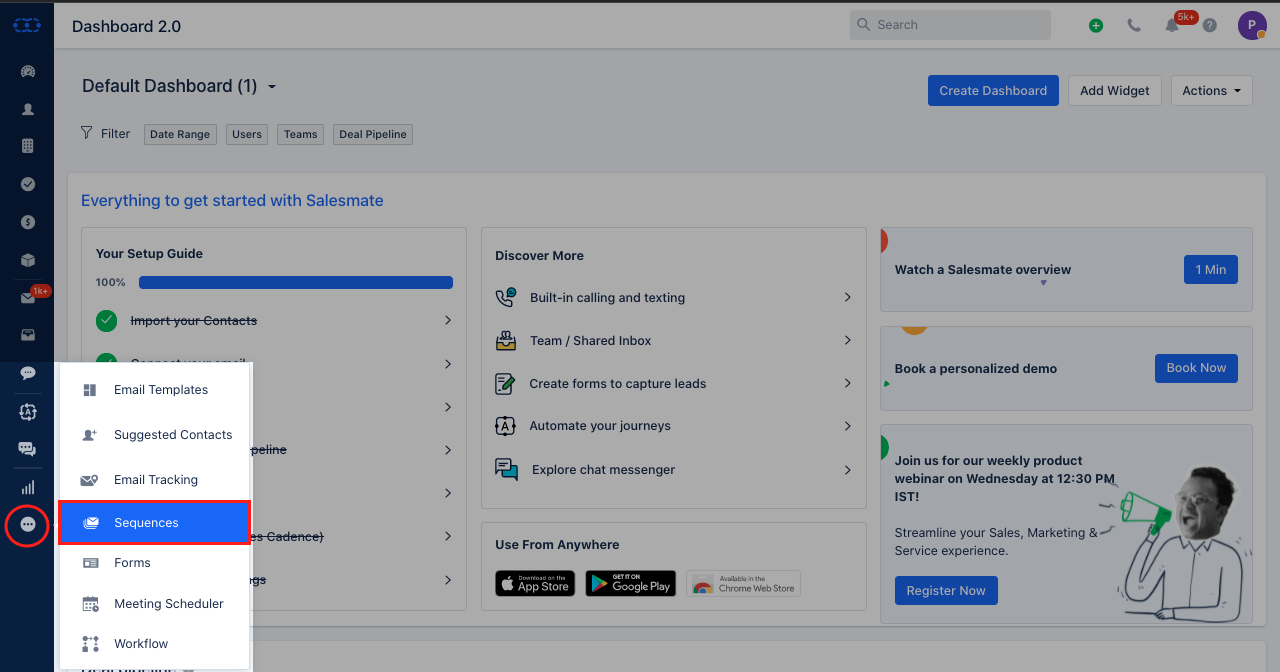
Task: Open the Deal Pipeline filter
Action: click(374, 134)
